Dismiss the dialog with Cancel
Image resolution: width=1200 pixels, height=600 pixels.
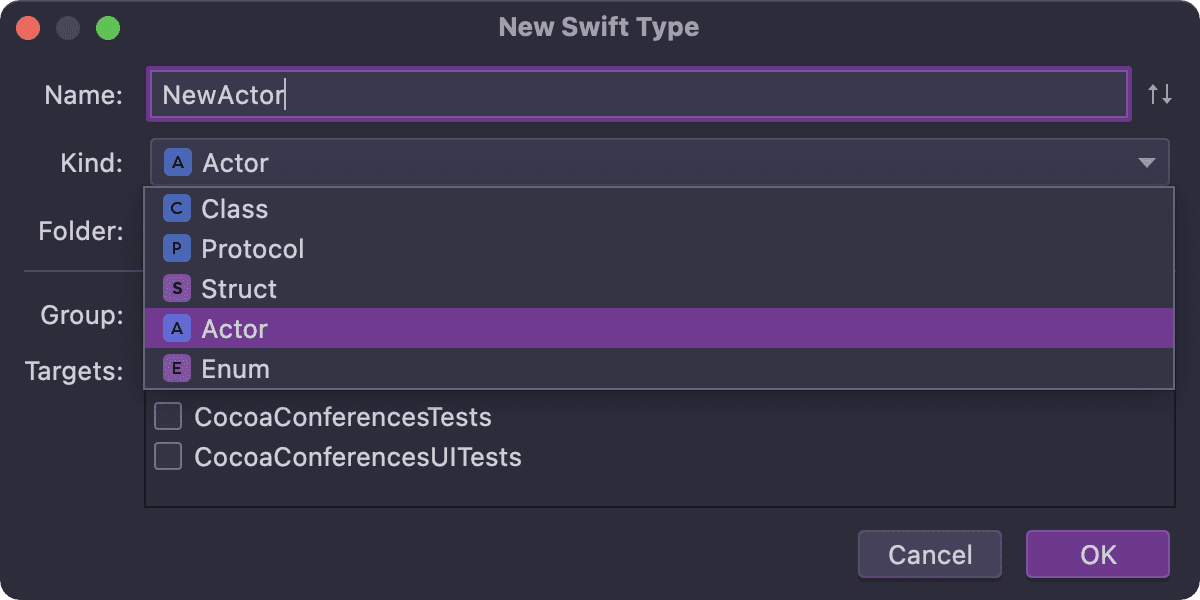(929, 554)
